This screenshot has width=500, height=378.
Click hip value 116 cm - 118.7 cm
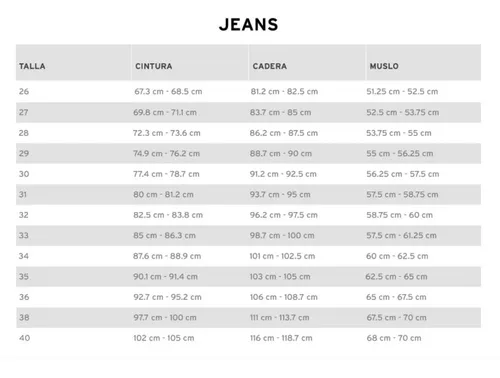(281, 338)
